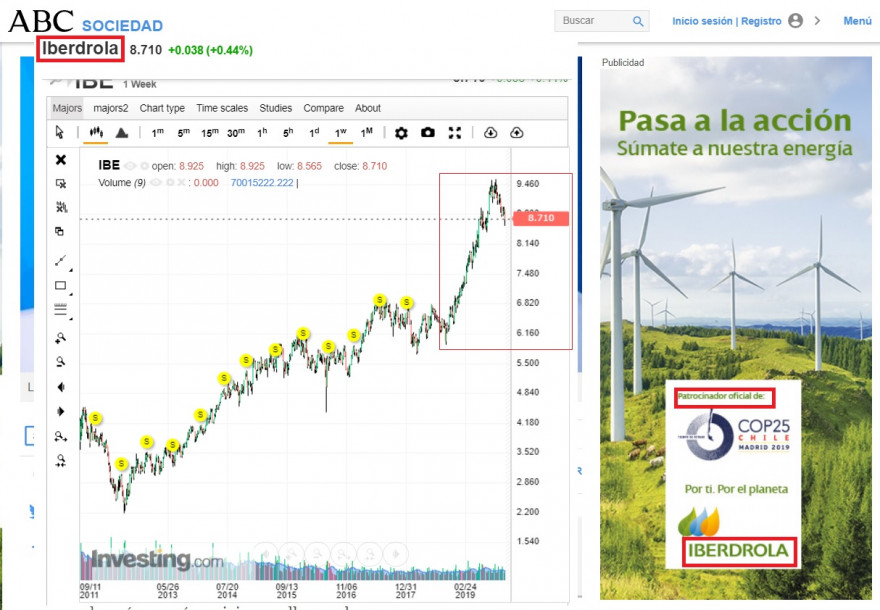
Task: Open chart settings gear icon
Action: click(401, 133)
